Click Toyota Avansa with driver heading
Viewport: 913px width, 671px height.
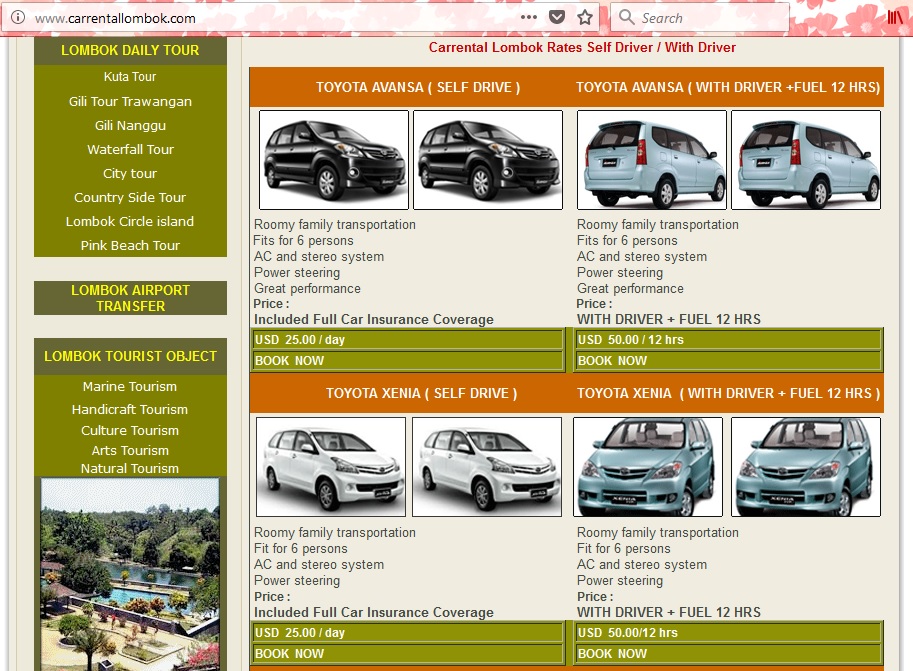728,87
